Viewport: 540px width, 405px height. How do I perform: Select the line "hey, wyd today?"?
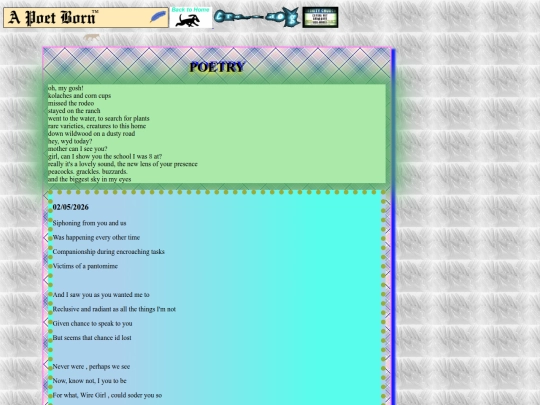(x=70, y=141)
